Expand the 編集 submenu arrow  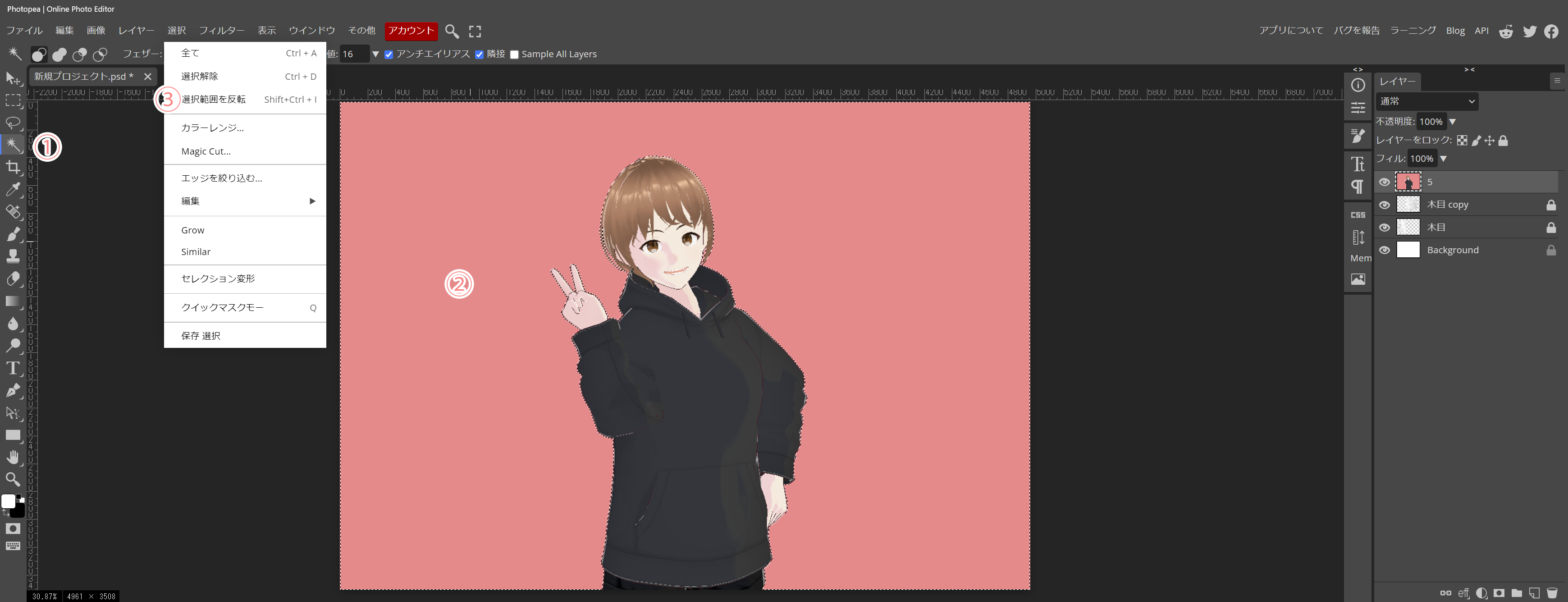[x=312, y=201]
